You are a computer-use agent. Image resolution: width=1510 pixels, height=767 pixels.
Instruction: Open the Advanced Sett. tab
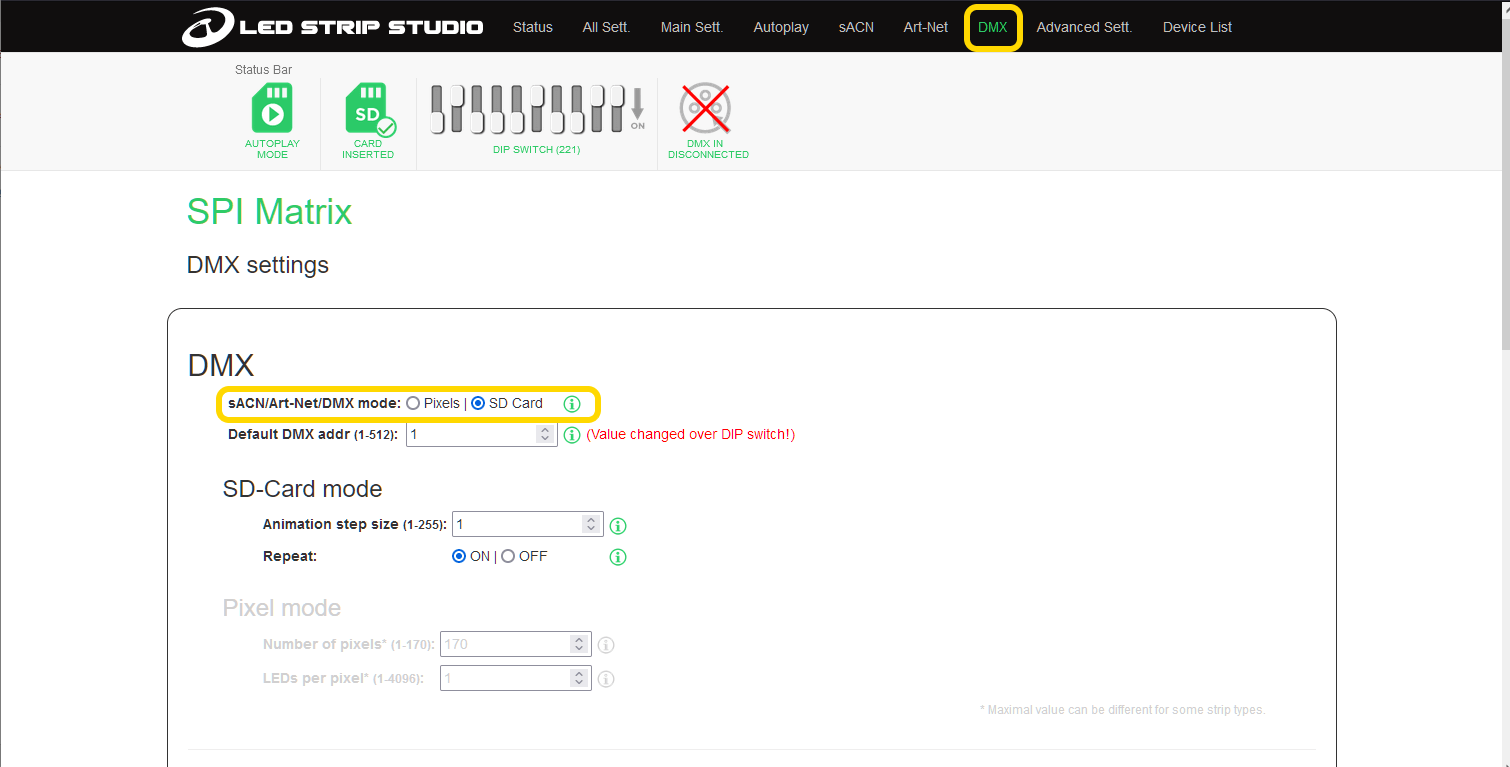(x=1084, y=27)
